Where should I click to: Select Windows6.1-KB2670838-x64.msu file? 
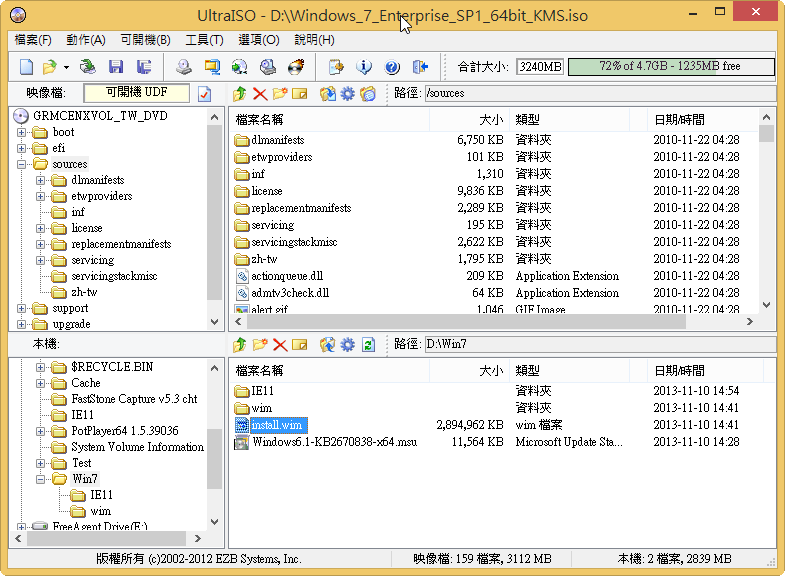(334, 442)
